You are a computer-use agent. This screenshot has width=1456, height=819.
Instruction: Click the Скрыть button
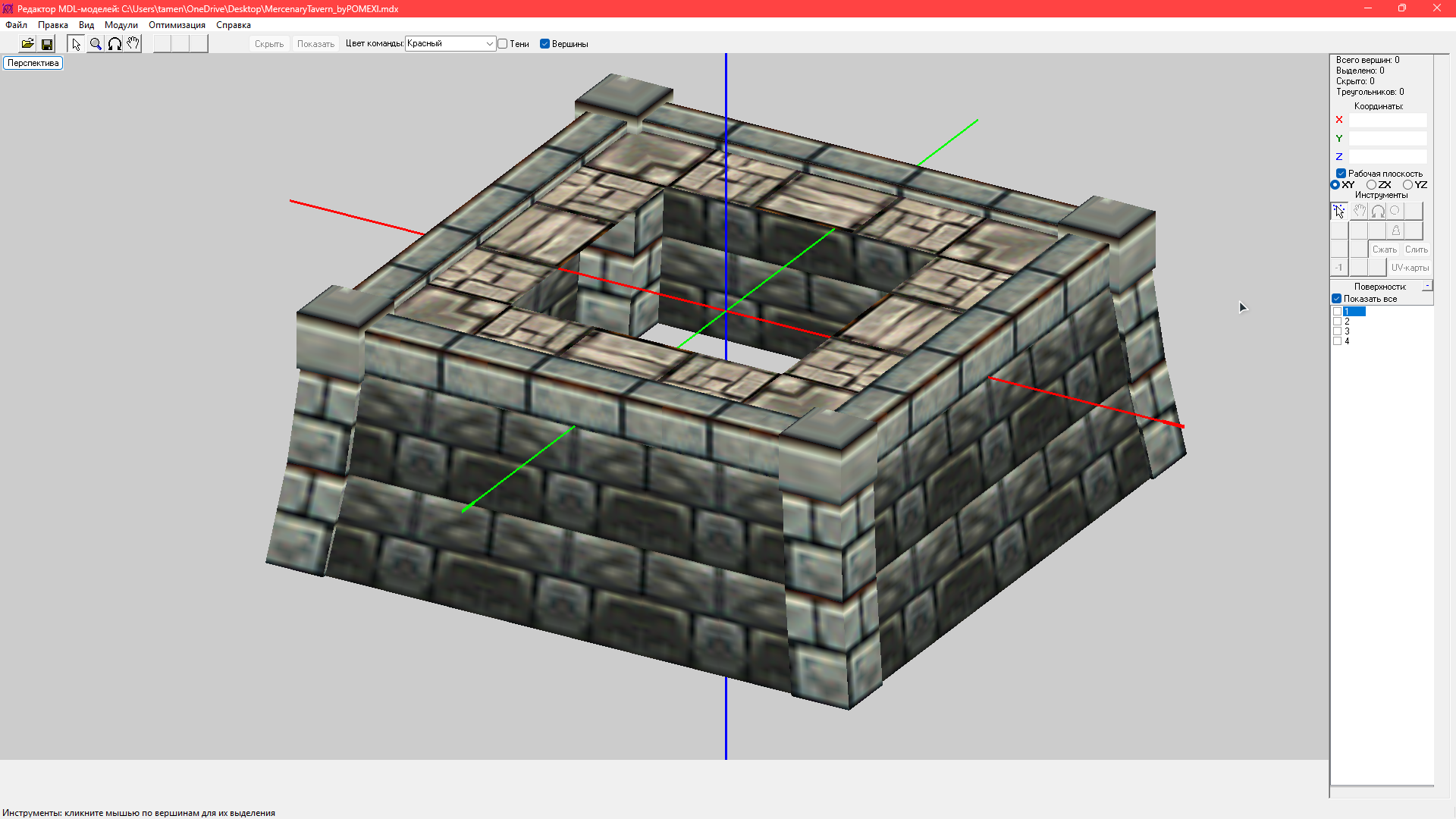[x=269, y=44]
